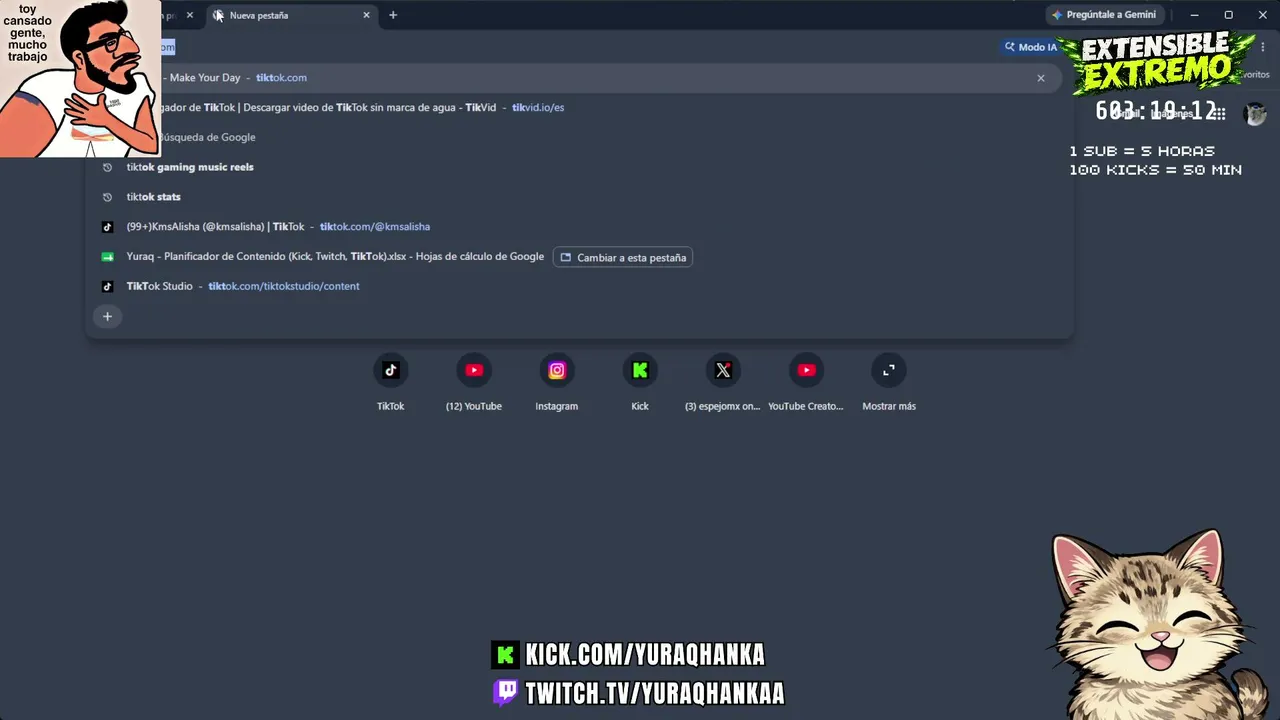Viewport: 1280px width, 720px height.
Task: Switch to Modo IA search
Action: [1030, 47]
